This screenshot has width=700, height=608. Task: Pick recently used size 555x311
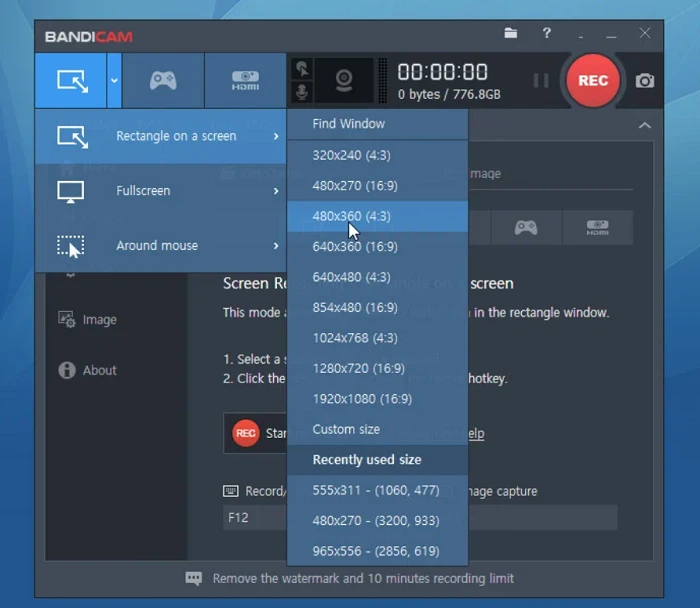click(x=377, y=490)
